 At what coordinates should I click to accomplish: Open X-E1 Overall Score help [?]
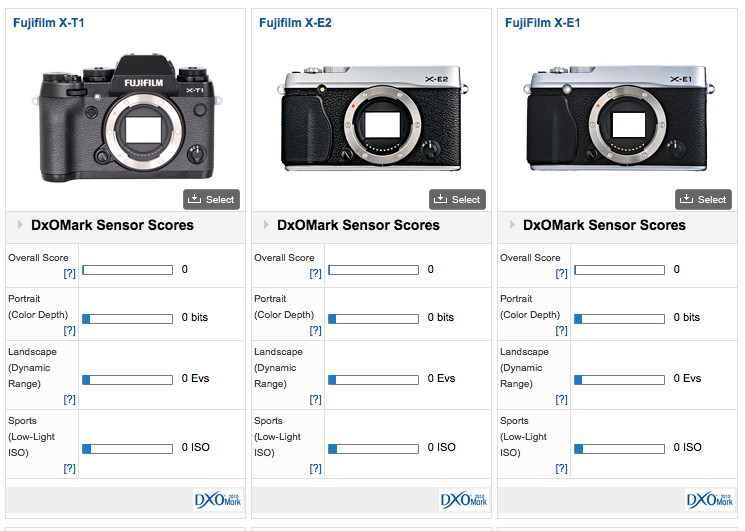[x=562, y=273]
